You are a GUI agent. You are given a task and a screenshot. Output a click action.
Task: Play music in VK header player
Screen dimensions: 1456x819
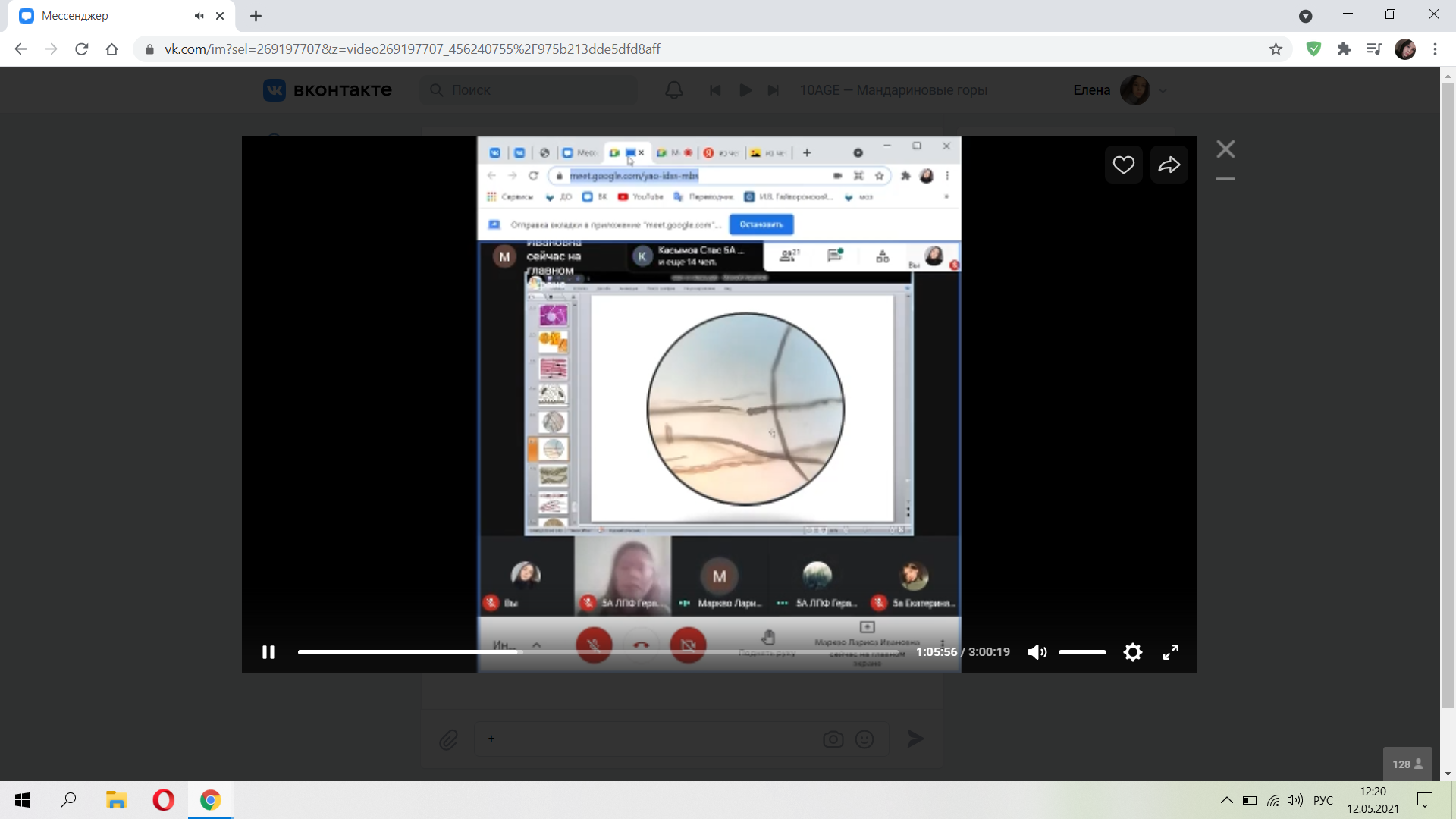click(x=745, y=90)
